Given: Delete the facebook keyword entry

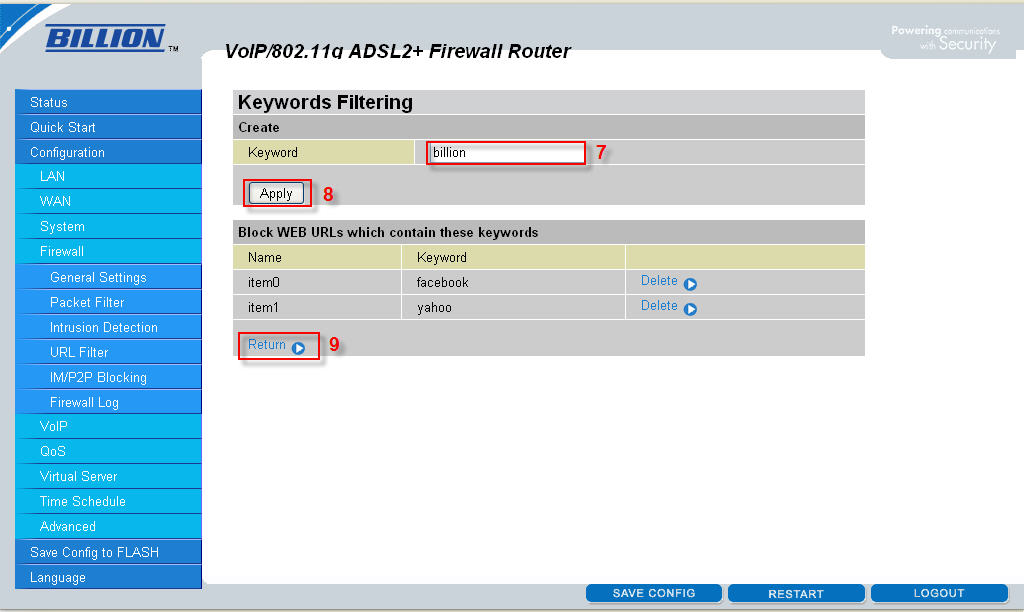Looking at the screenshot, I should coord(659,281).
